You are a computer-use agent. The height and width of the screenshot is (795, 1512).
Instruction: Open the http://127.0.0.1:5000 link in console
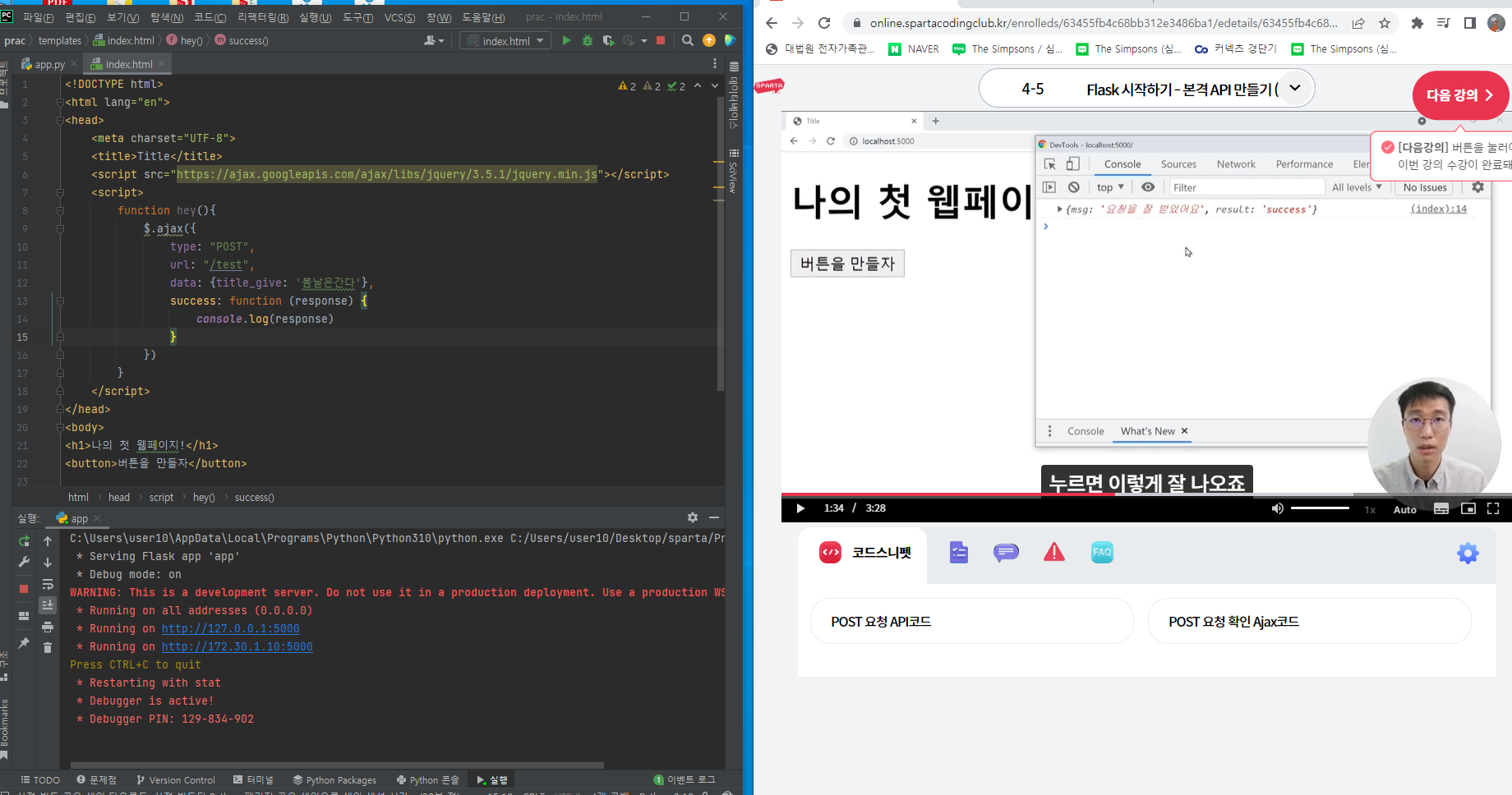(x=230, y=628)
